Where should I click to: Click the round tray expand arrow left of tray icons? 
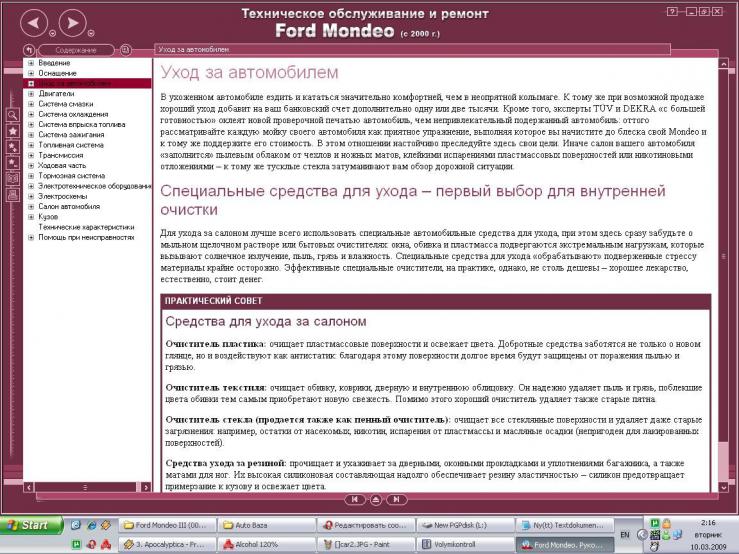[x=641, y=535]
